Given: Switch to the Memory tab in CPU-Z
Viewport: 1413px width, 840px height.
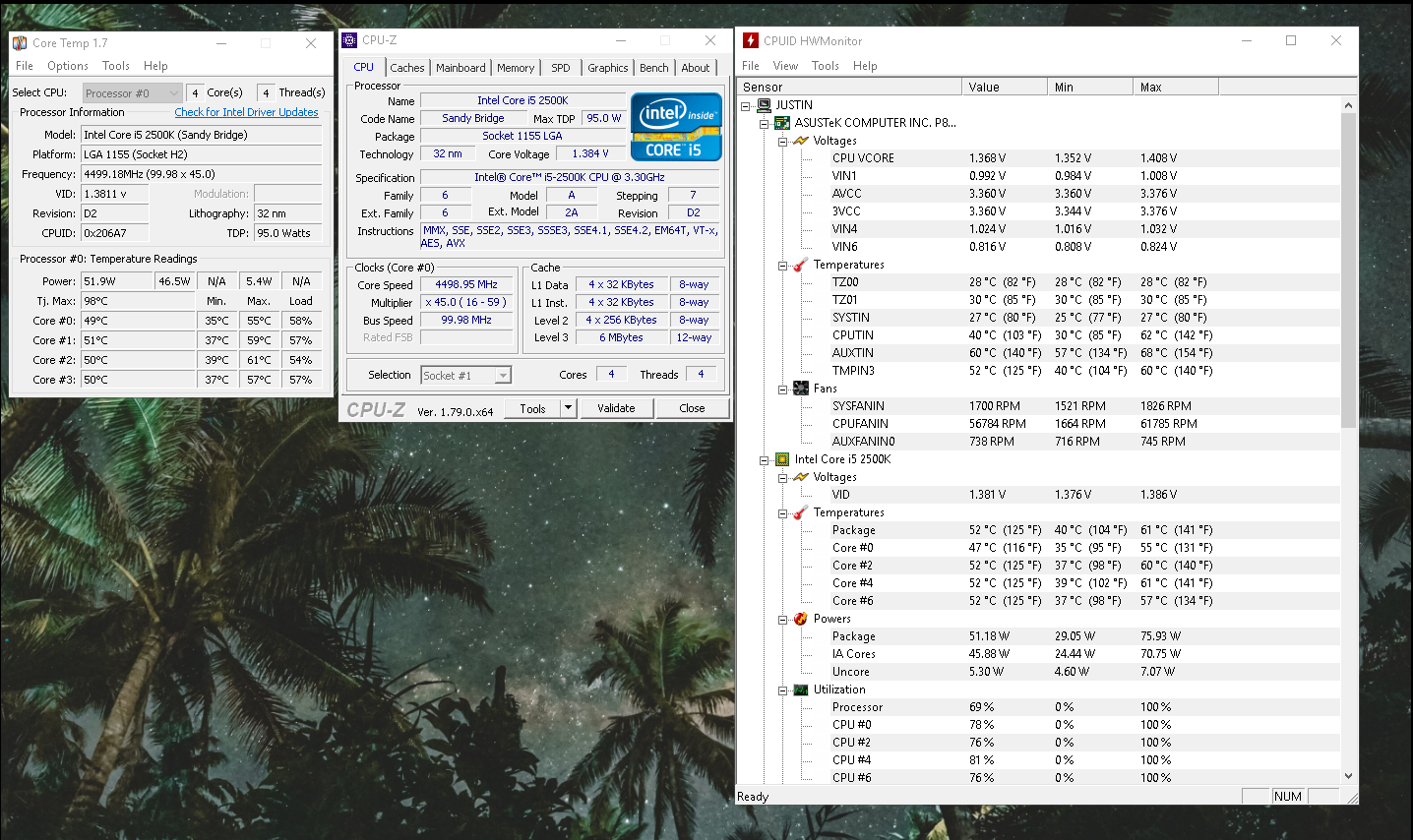Looking at the screenshot, I should click(516, 68).
